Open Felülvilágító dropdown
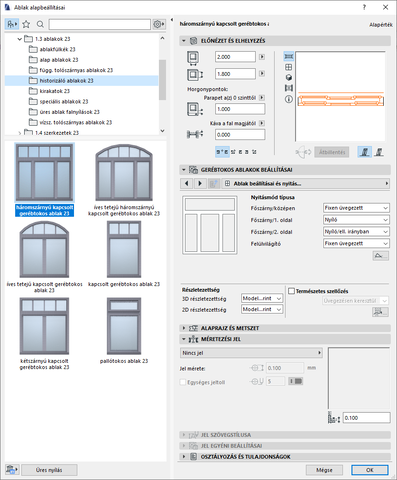The height and width of the screenshot is (480, 397). click(x=356, y=243)
